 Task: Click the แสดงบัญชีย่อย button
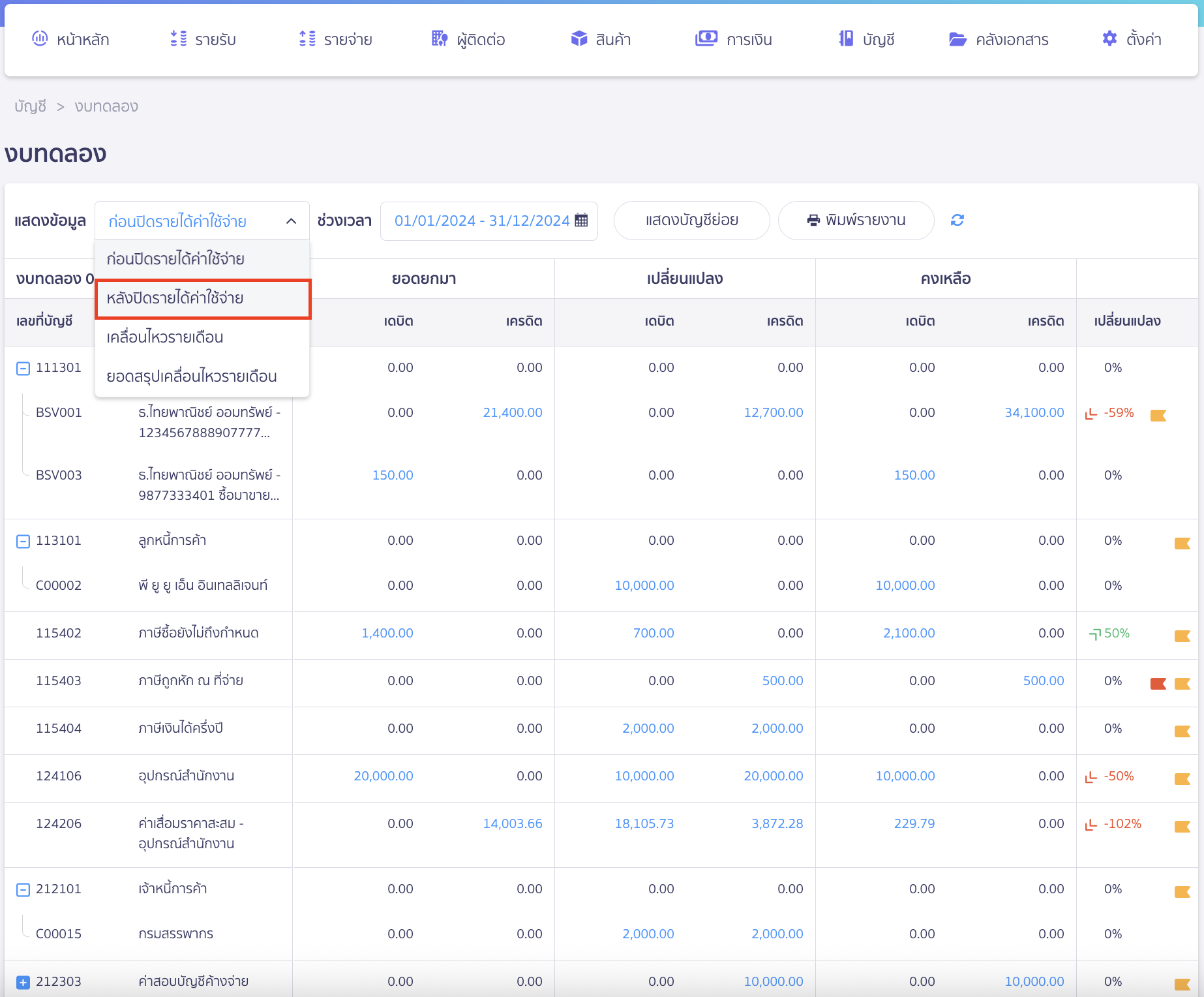click(691, 221)
